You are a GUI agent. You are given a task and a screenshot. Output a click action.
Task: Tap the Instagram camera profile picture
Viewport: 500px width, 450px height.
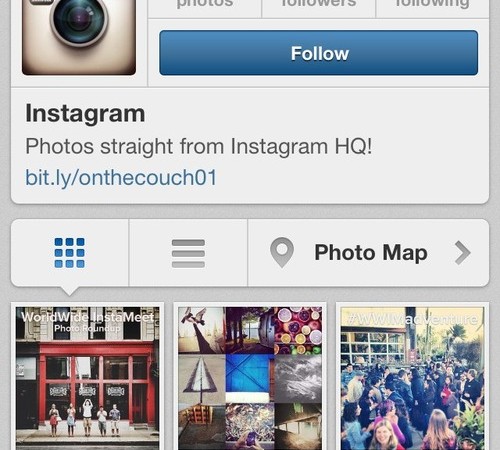[79, 37]
